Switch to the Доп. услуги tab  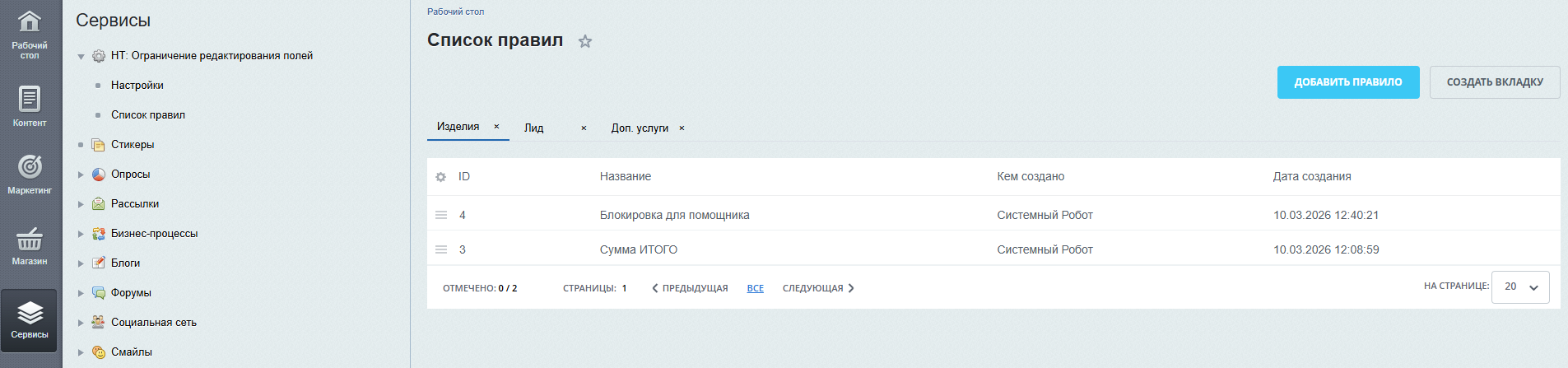tap(640, 128)
